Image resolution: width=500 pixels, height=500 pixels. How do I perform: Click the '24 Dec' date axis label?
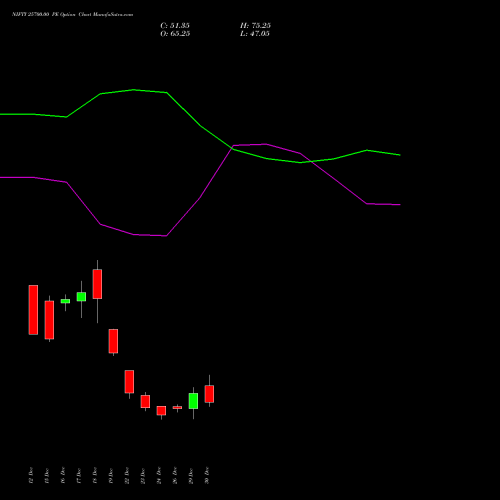(x=159, y=475)
